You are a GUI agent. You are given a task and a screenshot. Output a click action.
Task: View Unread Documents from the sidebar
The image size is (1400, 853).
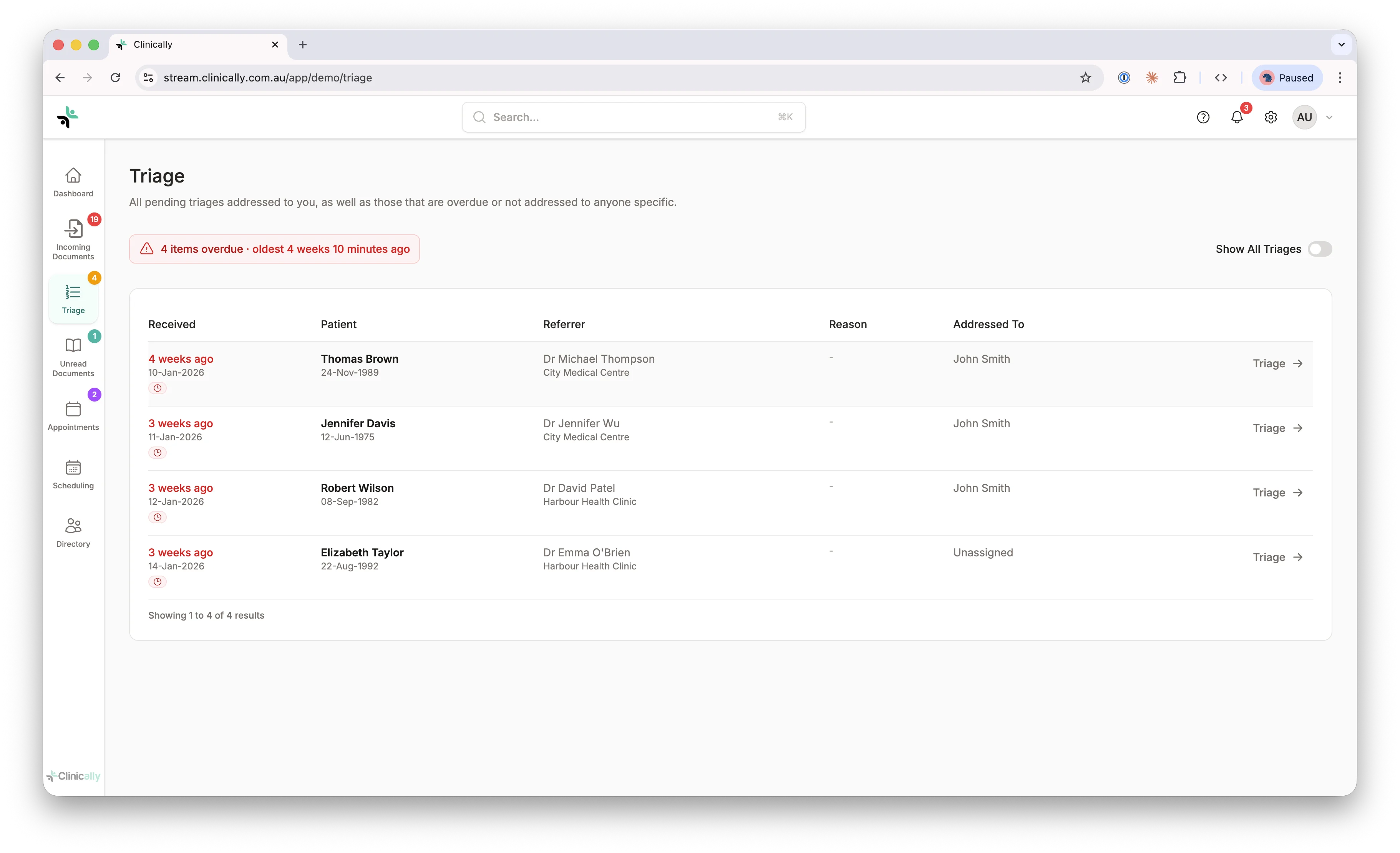(x=73, y=357)
